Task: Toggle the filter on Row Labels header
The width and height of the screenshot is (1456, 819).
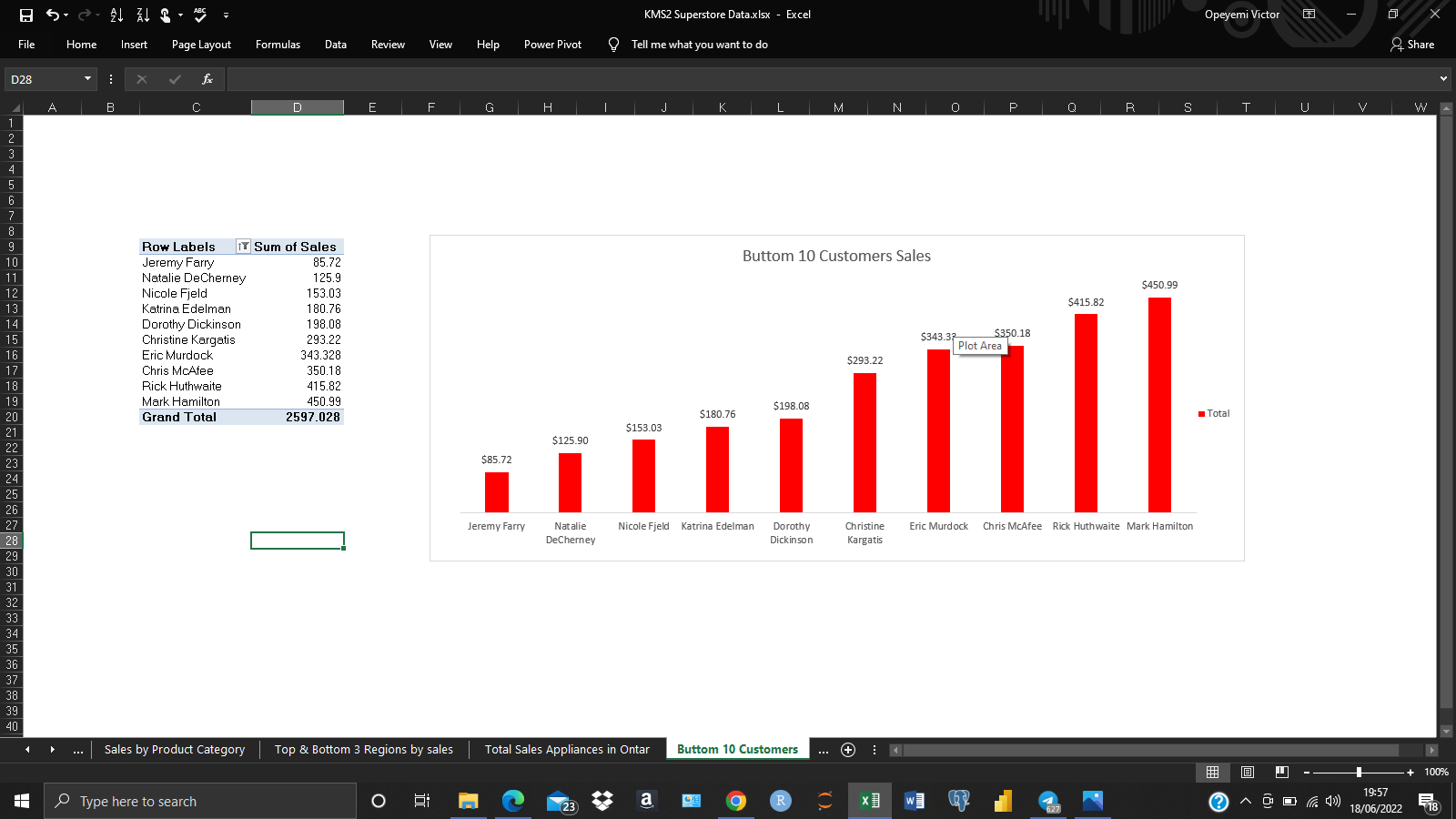Action: [x=243, y=247]
